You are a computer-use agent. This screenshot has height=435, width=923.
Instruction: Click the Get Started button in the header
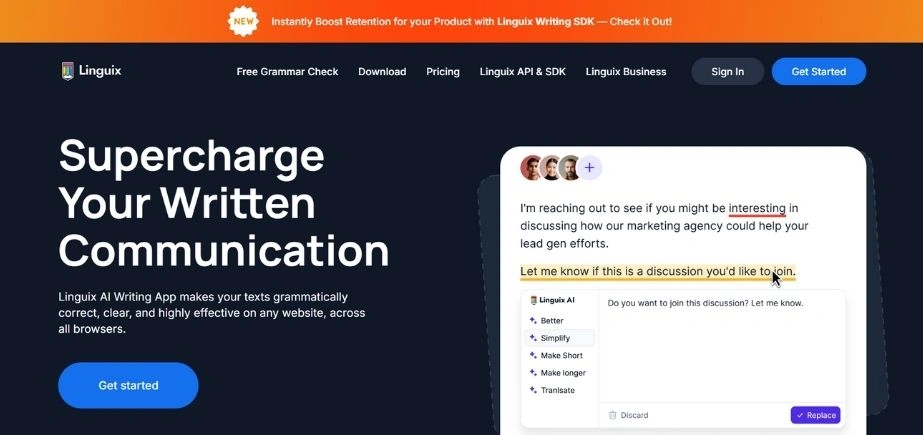[819, 72]
